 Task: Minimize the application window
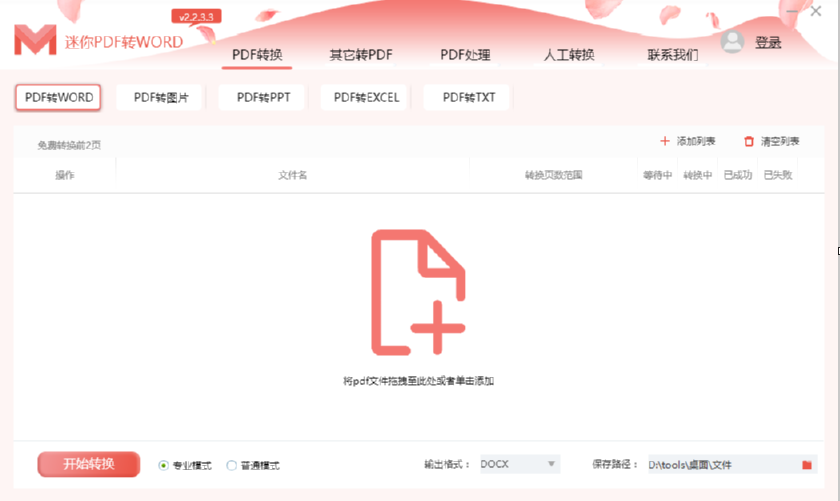coord(792,11)
